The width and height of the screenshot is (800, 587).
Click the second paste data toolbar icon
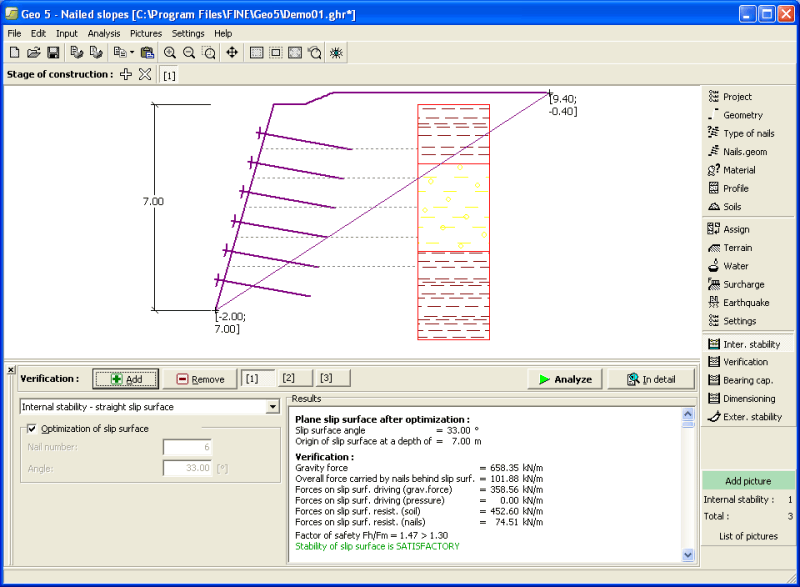[96, 53]
